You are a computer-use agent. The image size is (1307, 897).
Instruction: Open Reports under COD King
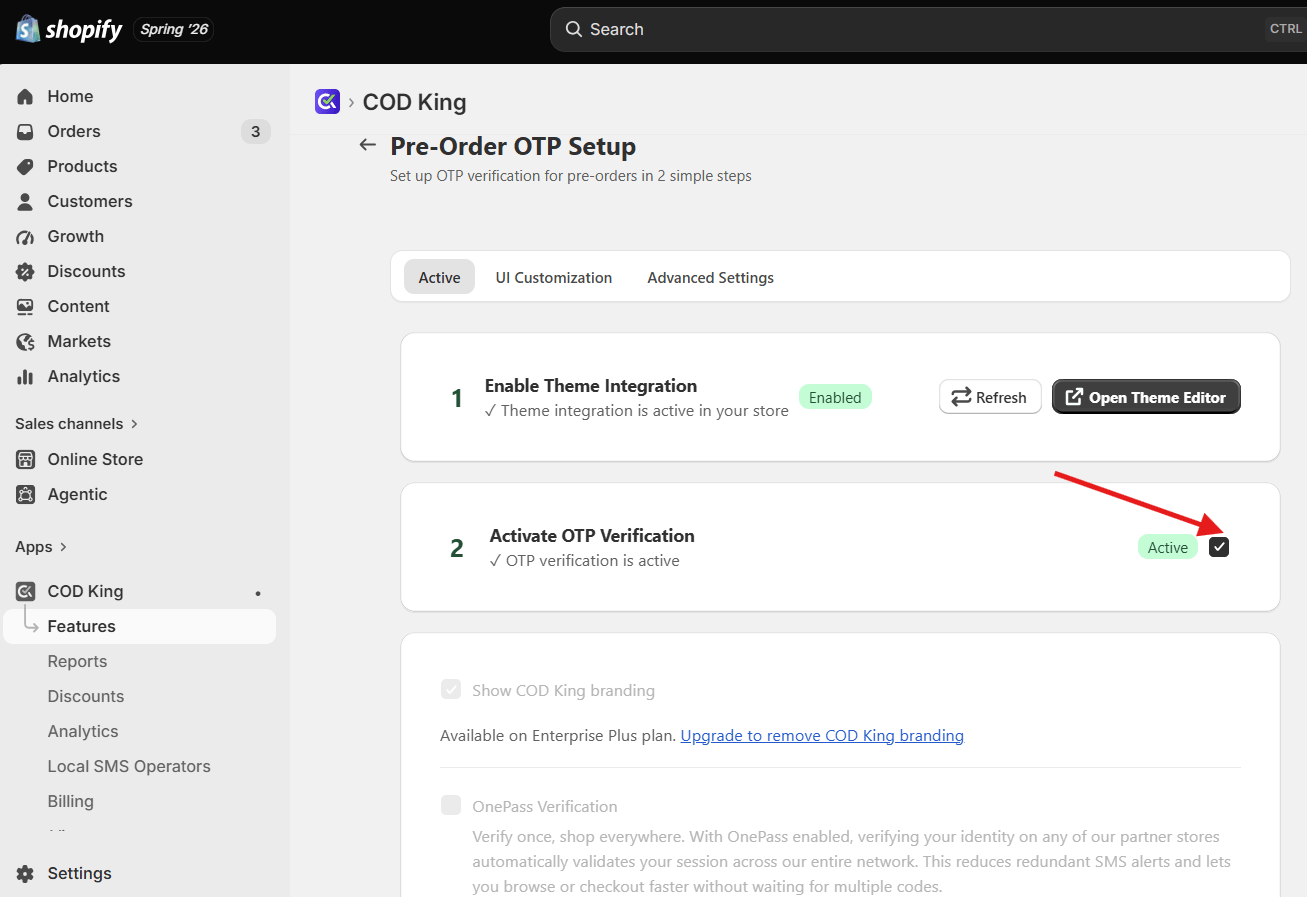77,661
